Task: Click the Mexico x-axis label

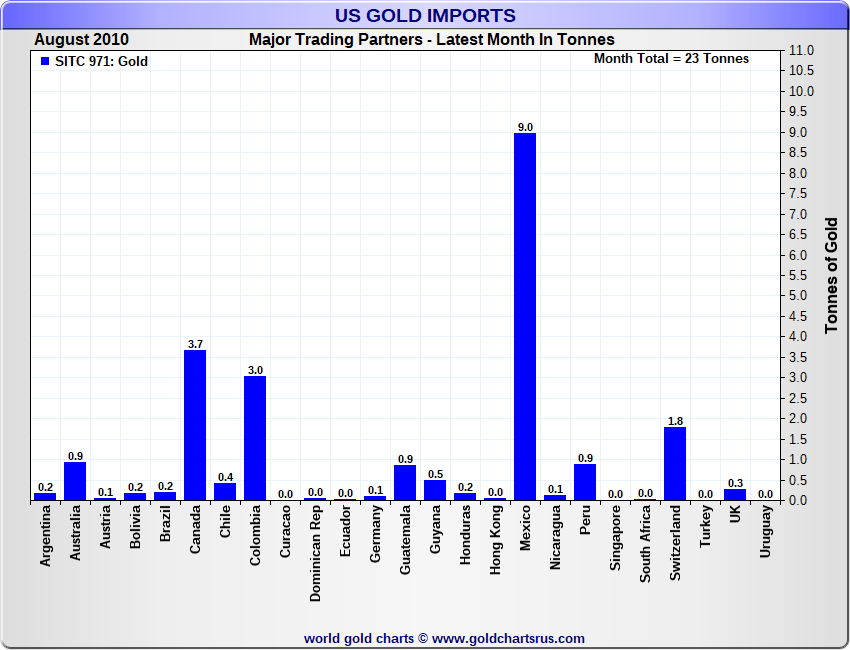Action: tap(525, 527)
